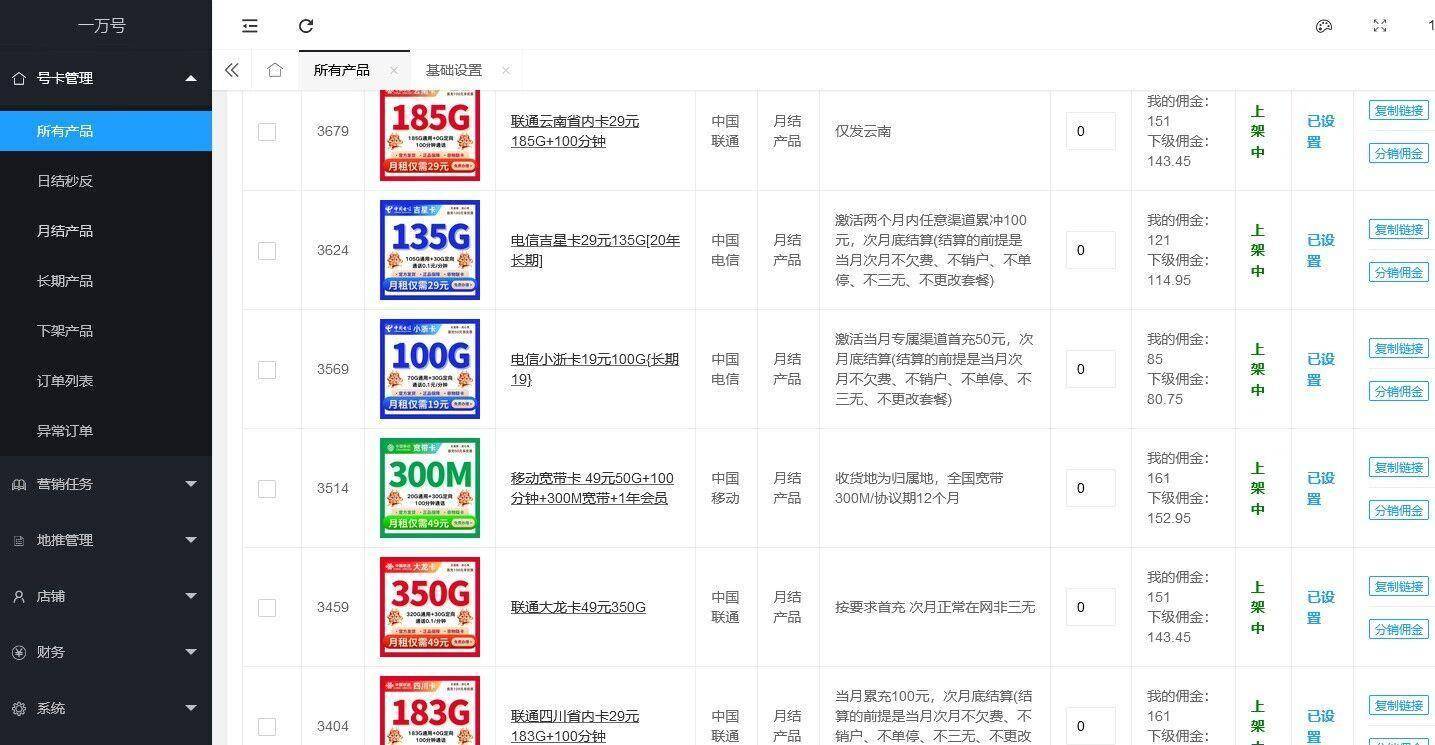Viewport: 1435px width, 745px height.
Task: Click the 财务 yen icon
Action: pyautogui.click(x=19, y=652)
